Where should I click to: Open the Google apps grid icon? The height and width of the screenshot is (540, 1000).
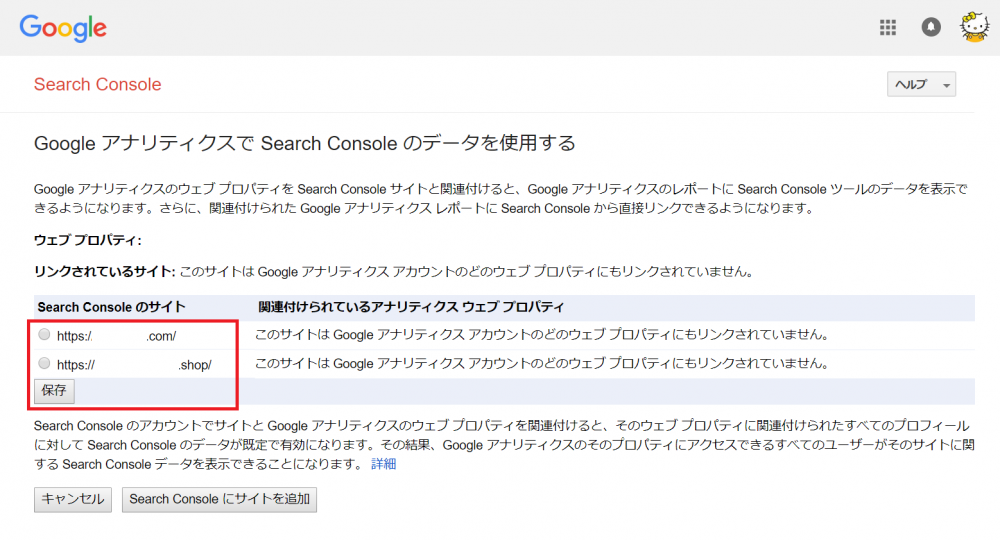pyautogui.click(x=888, y=27)
